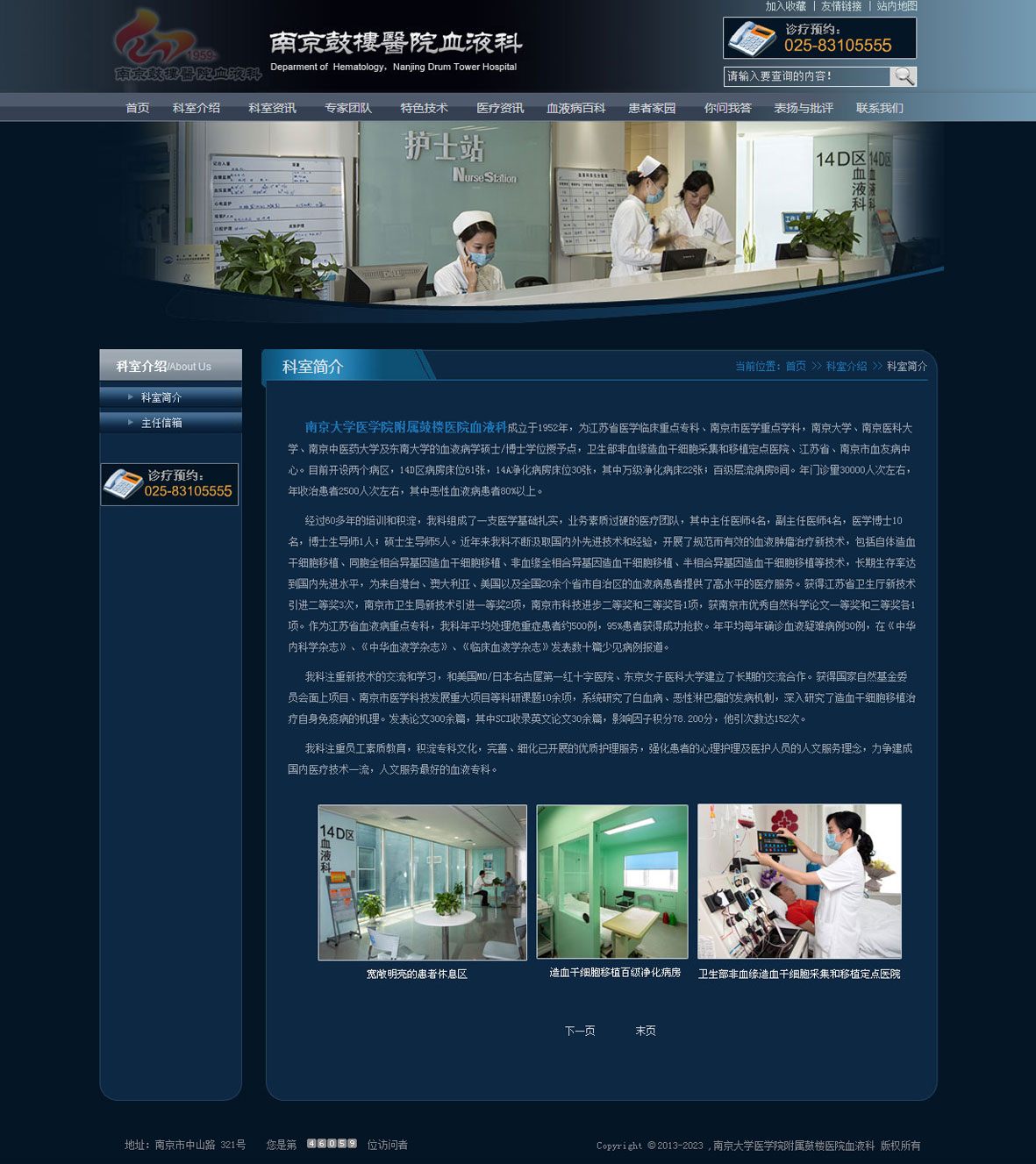
Task: Open 联系我们 navigation item
Action: (880, 108)
